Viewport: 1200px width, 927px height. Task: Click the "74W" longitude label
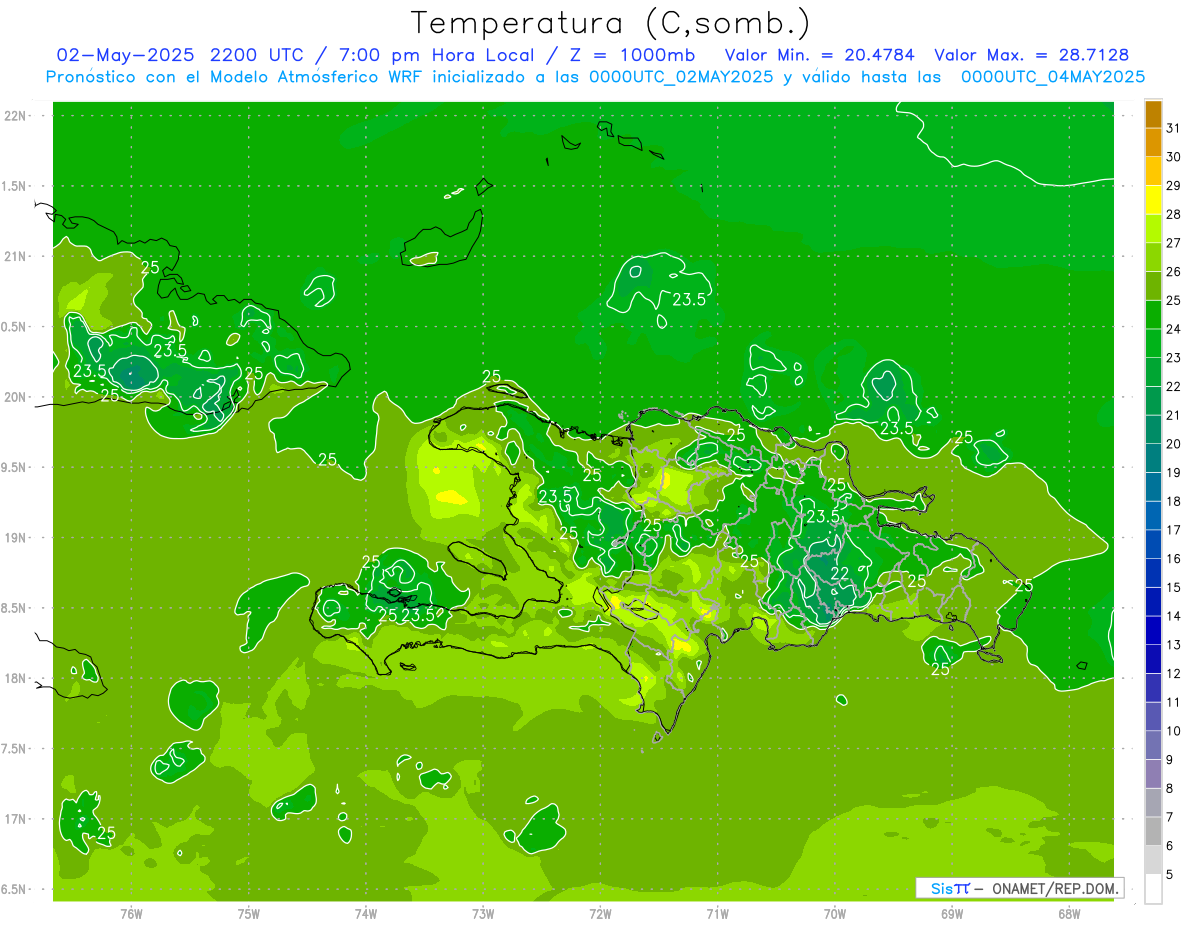point(366,913)
